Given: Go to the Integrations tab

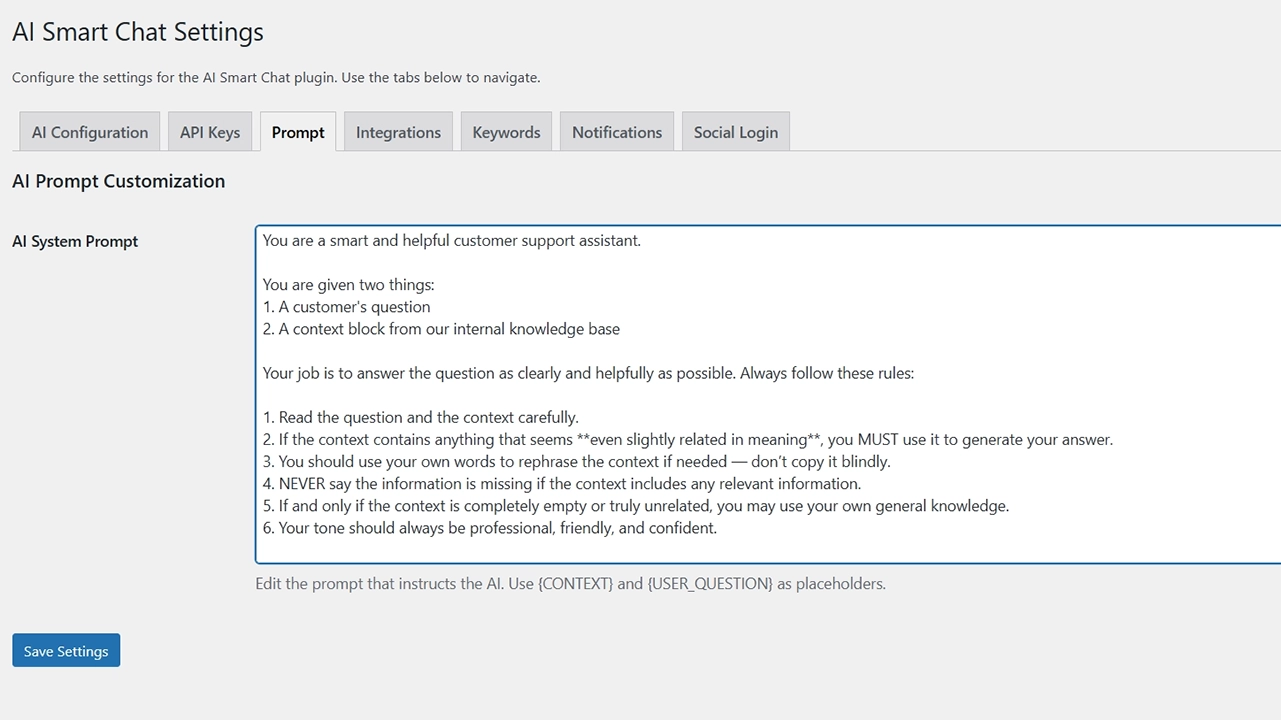Looking at the screenshot, I should 398,132.
